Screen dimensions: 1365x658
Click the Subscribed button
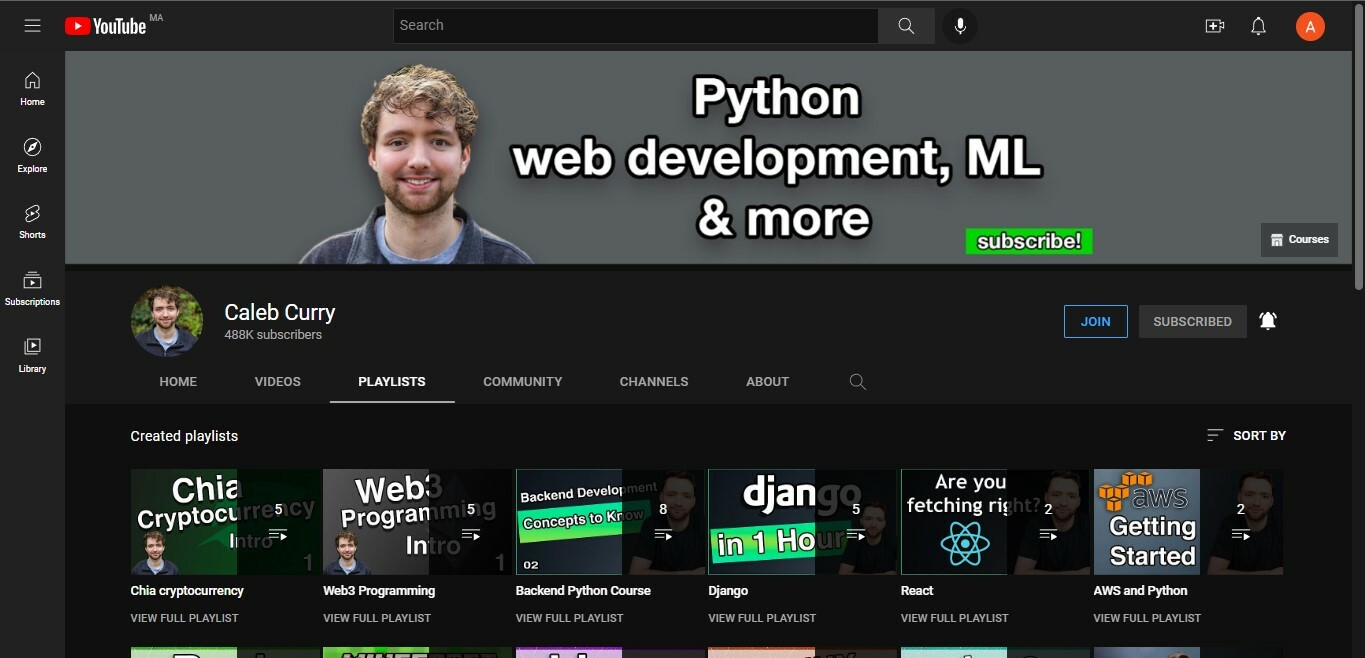tap(1193, 321)
